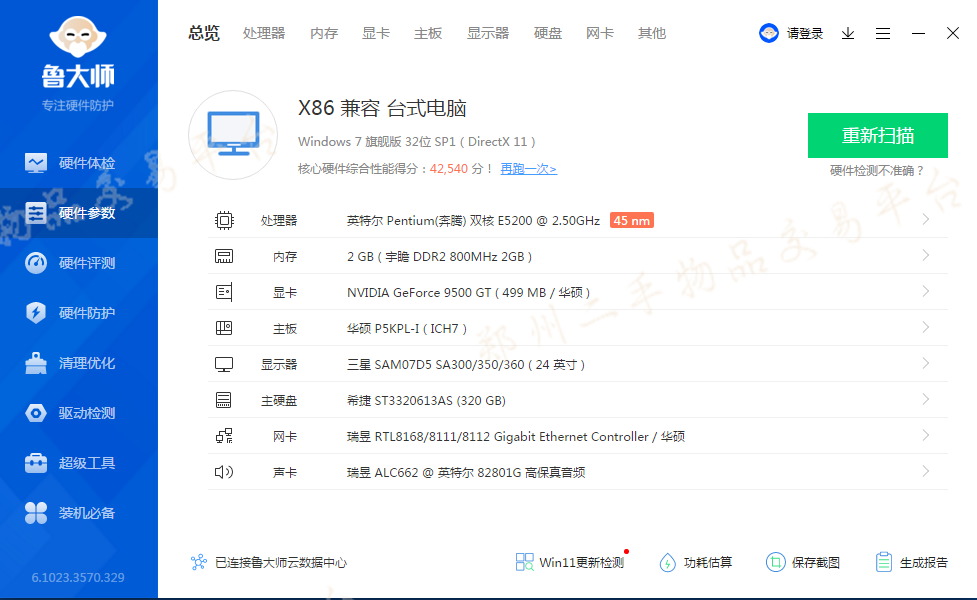Expand the 显示器 row chevron
The width and height of the screenshot is (977, 600).
click(x=926, y=363)
